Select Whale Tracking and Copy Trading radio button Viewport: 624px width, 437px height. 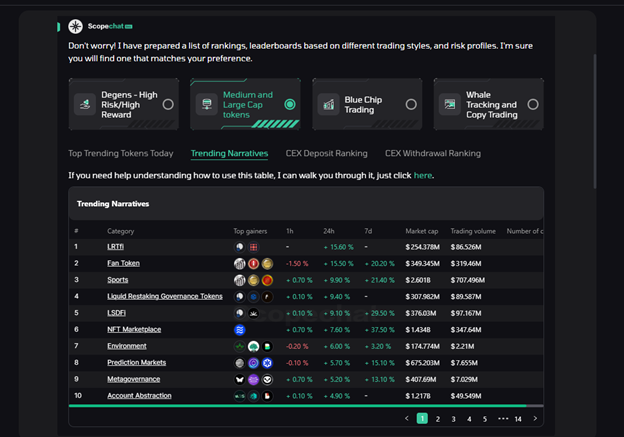coord(533,104)
